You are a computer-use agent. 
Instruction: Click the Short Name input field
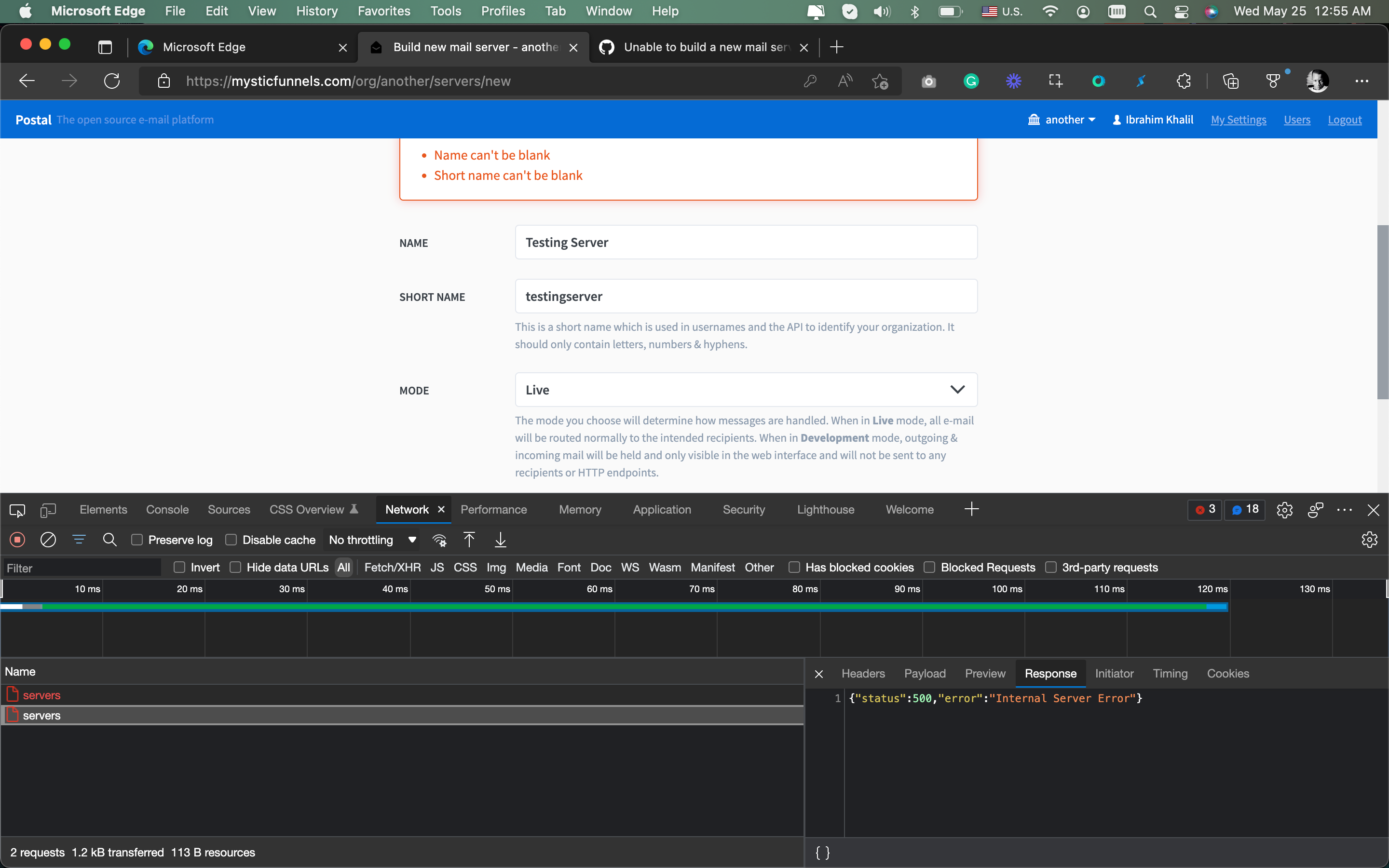click(746, 296)
